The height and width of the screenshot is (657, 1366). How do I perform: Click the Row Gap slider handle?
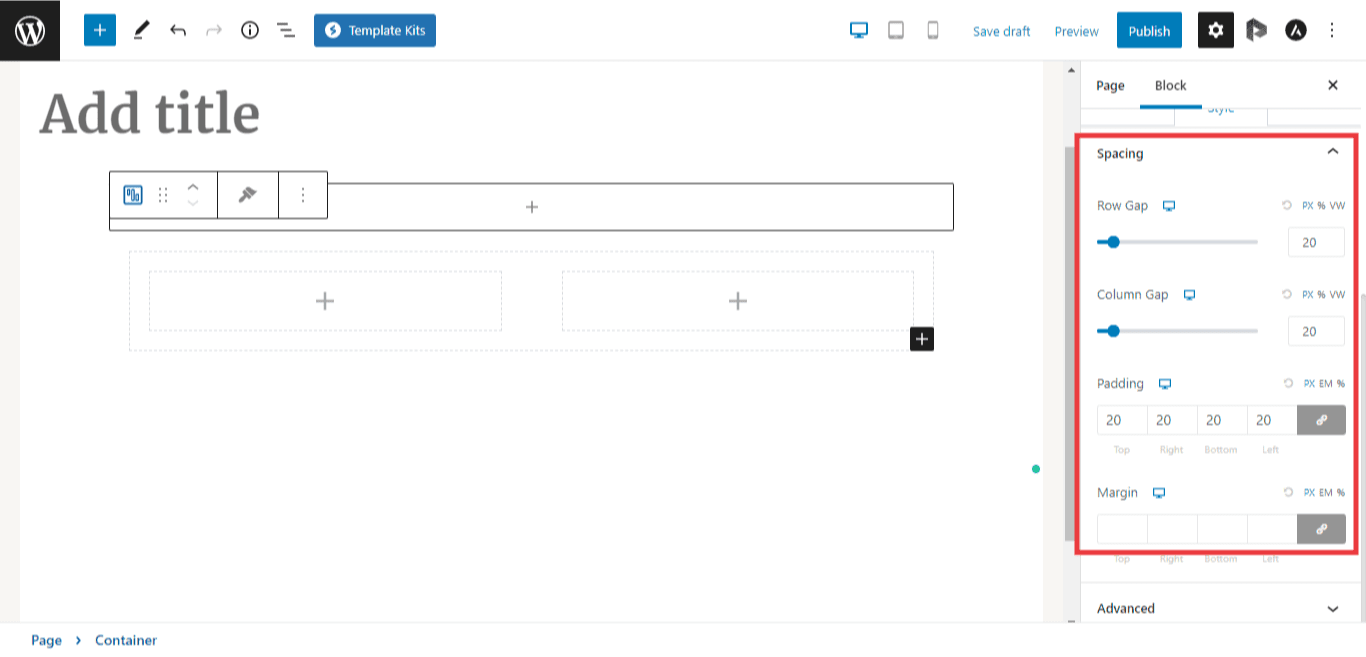1113,242
